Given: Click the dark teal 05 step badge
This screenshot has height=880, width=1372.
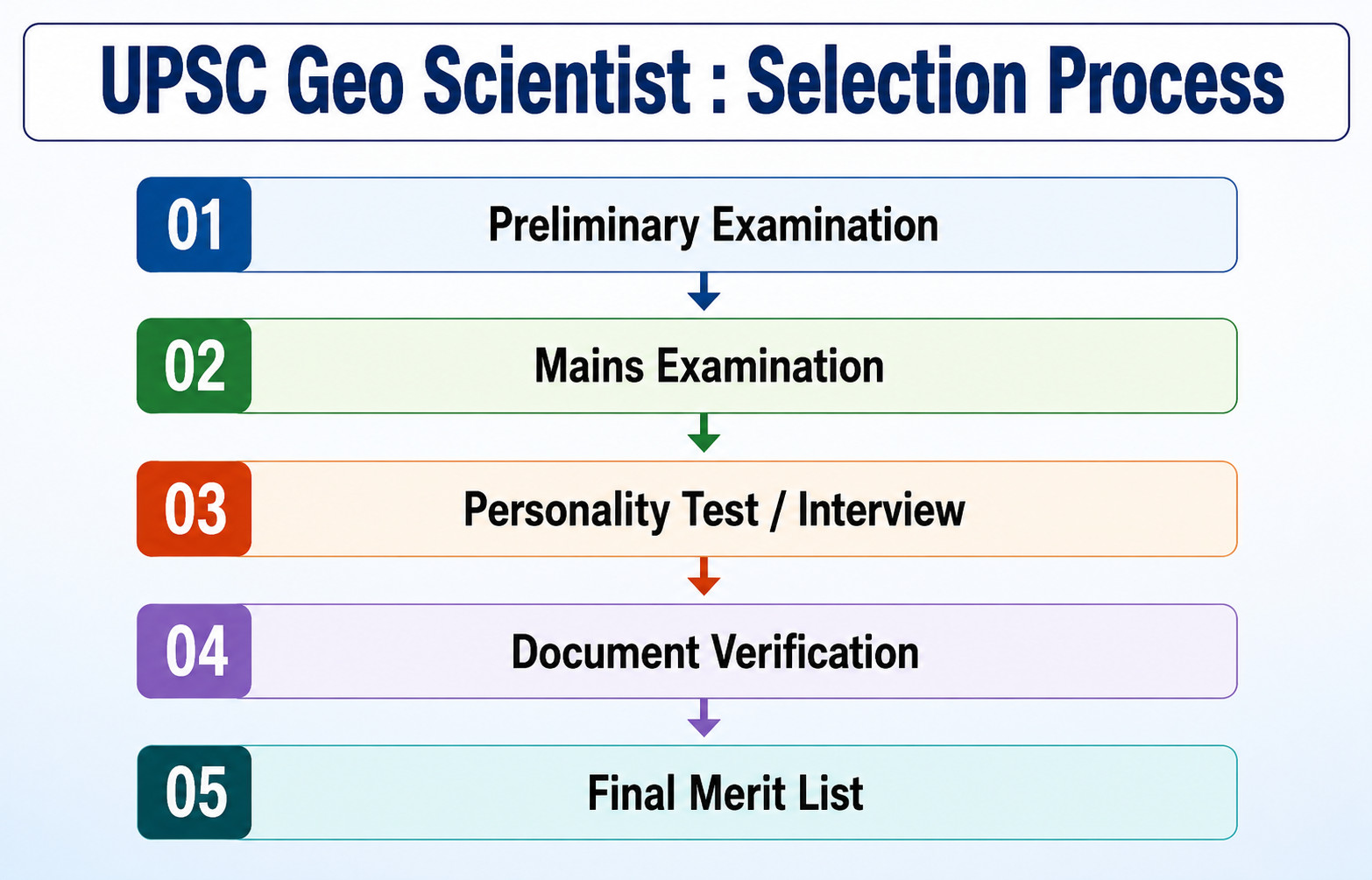Looking at the screenshot, I should [194, 792].
